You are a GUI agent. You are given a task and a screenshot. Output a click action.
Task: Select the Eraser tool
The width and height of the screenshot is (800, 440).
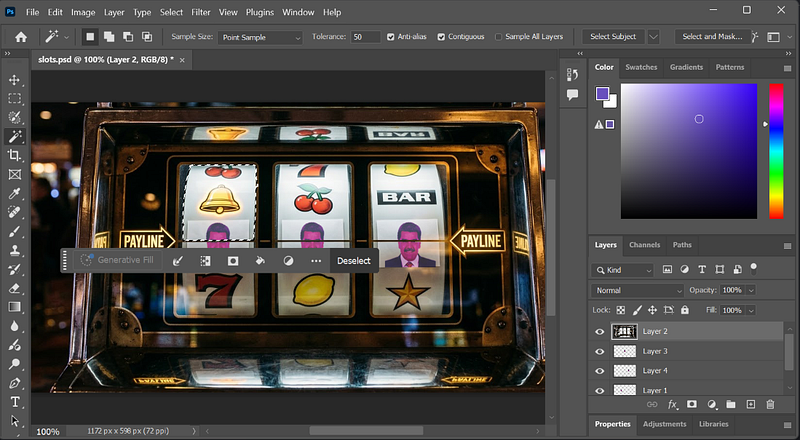pyautogui.click(x=14, y=288)
